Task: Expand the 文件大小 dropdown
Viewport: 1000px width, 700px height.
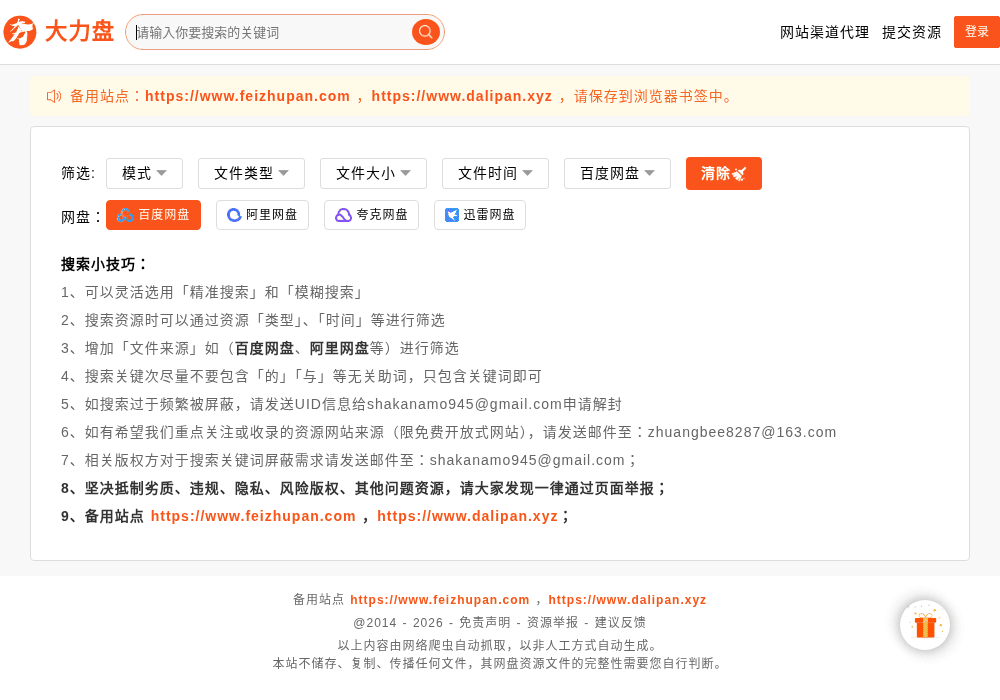Action: [373, 173]
